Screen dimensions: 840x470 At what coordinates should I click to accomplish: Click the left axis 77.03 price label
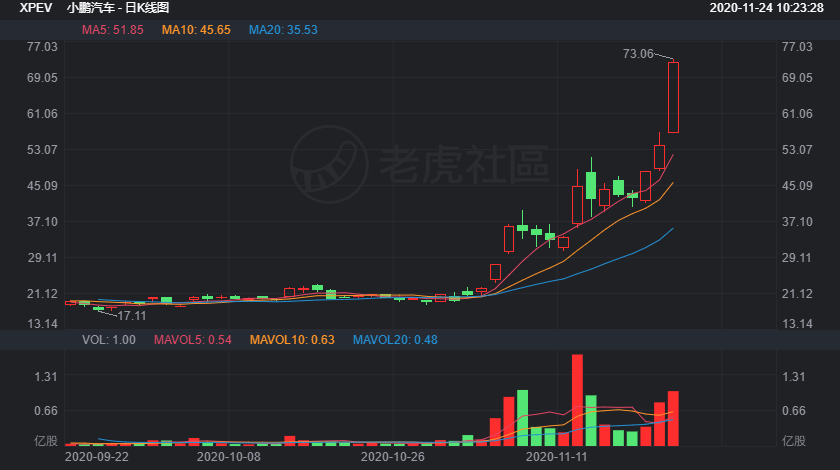tap(42, 47)
